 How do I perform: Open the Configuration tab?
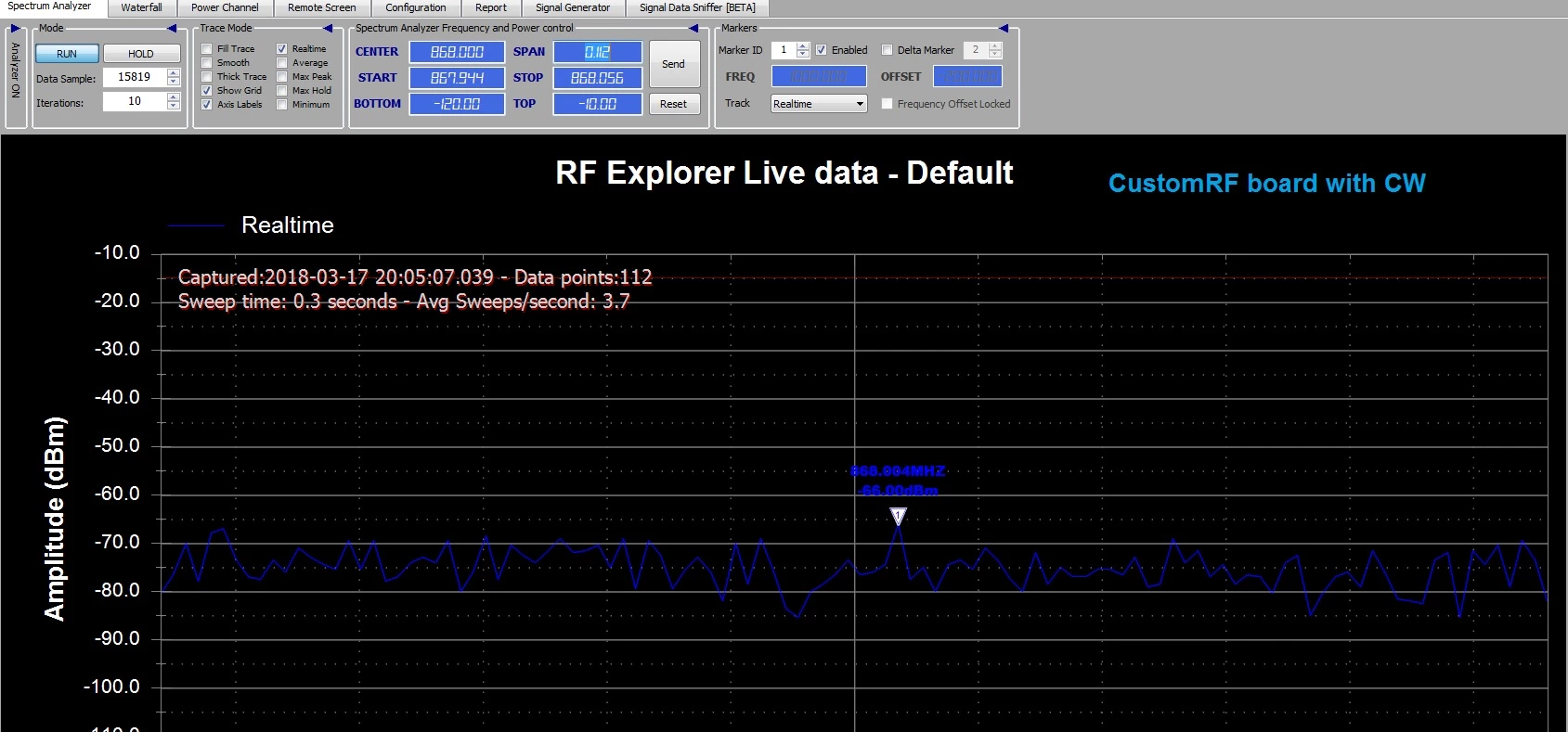coord(415,8)
